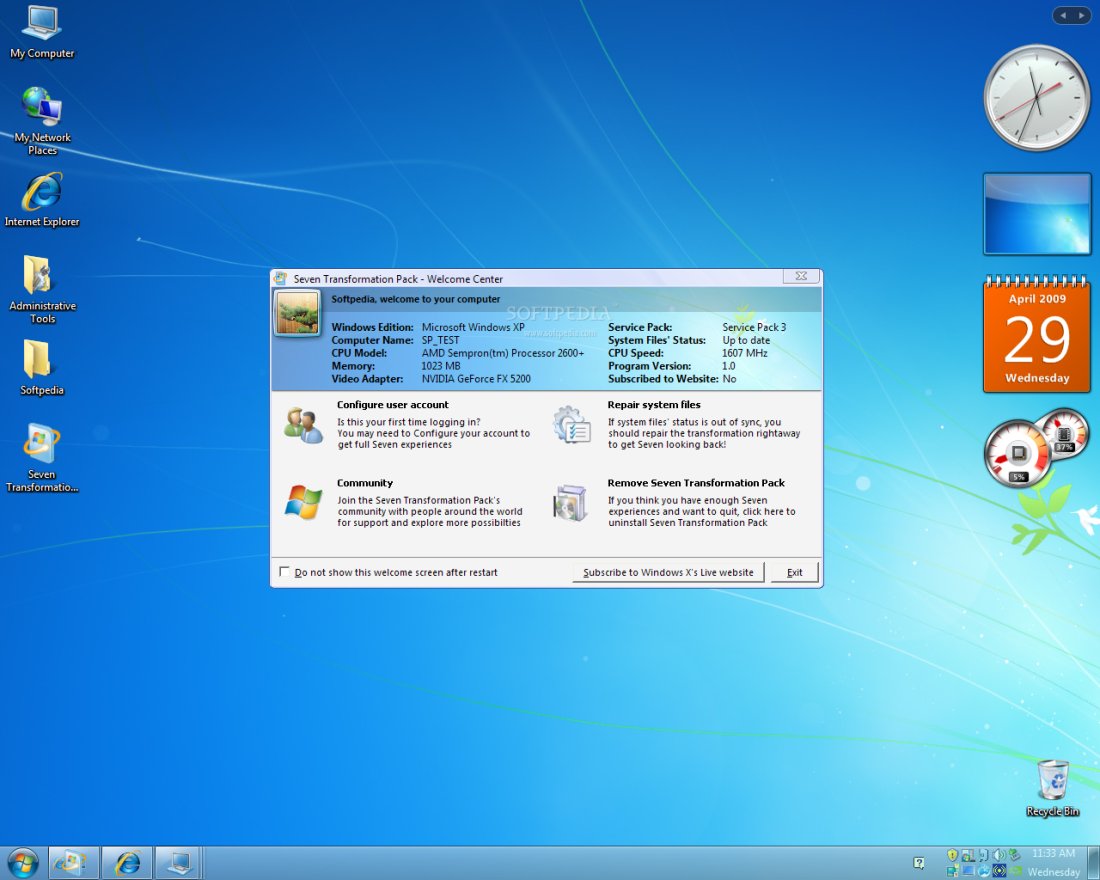Open the Community heading link

tap(365, 483)
